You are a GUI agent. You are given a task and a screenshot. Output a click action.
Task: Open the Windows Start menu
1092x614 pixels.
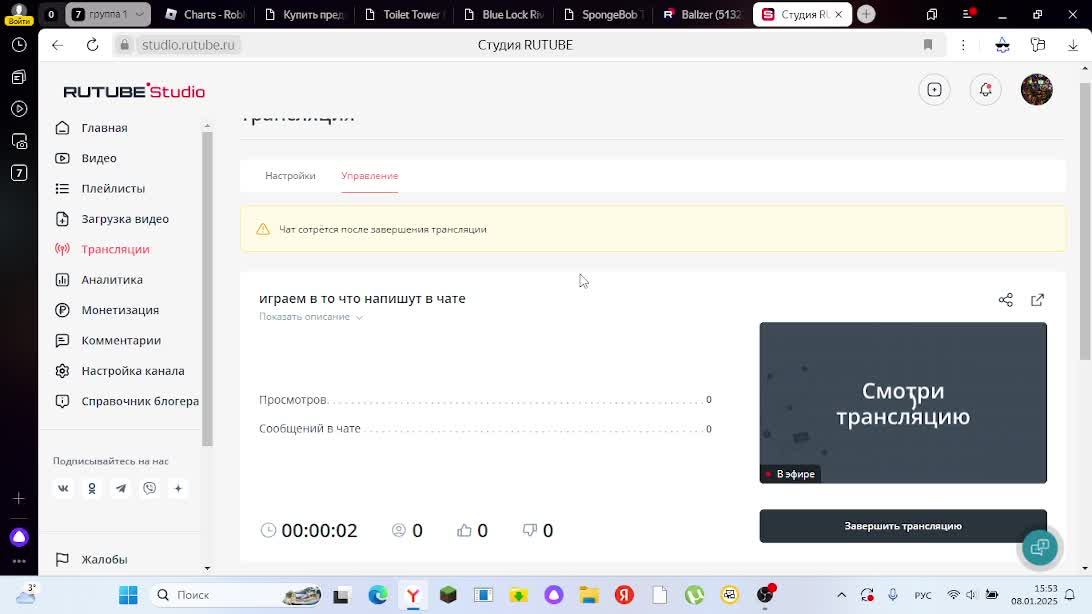tap(128, 595)
